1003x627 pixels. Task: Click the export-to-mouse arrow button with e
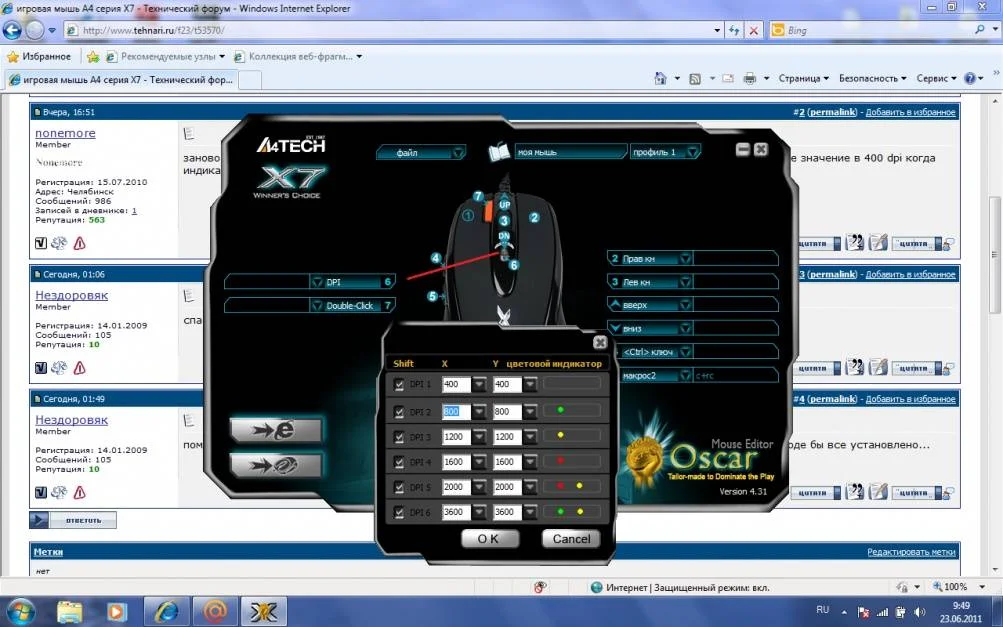[276, 430]
